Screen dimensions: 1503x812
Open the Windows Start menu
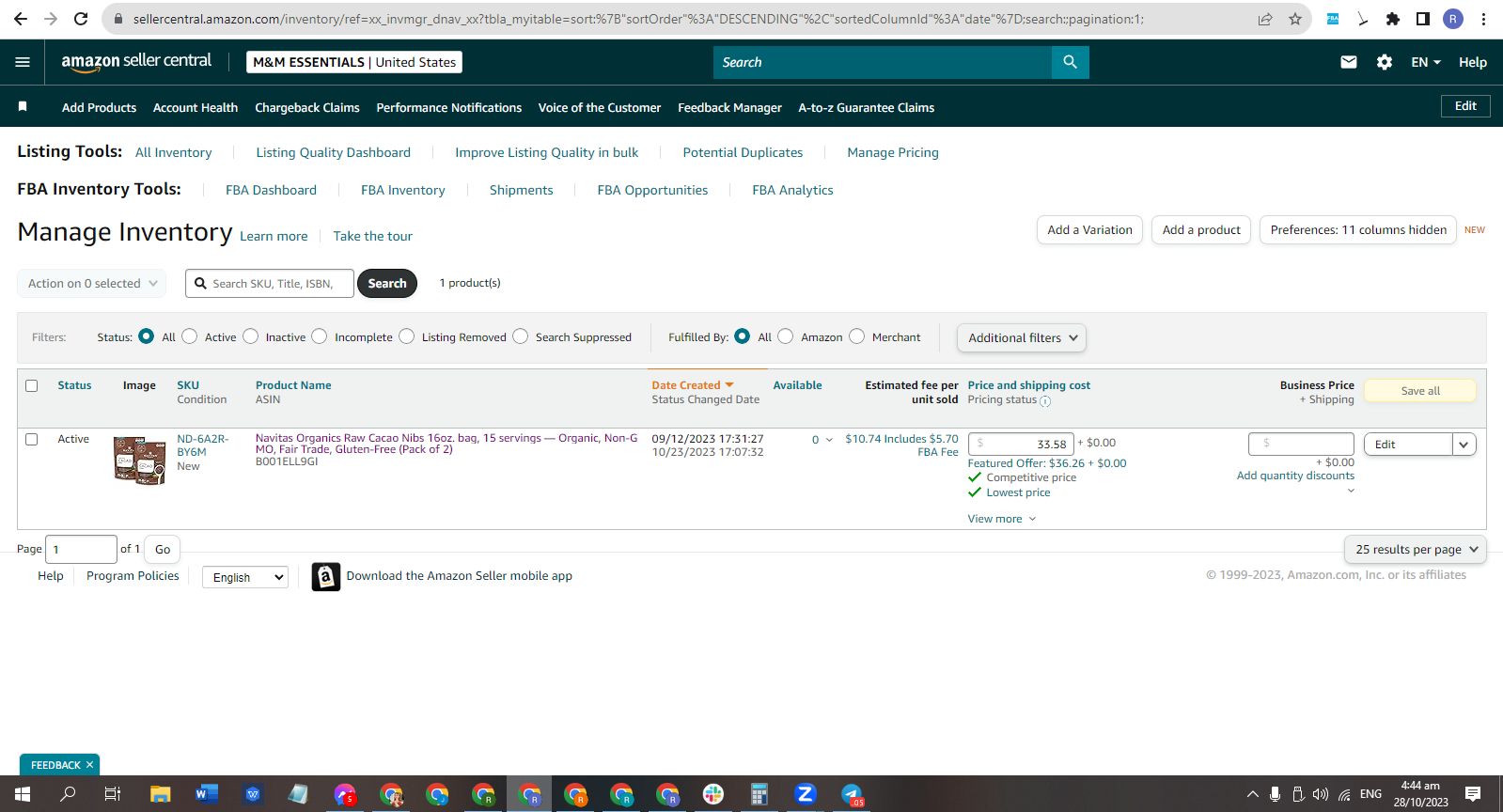click(x=23, y=794)
